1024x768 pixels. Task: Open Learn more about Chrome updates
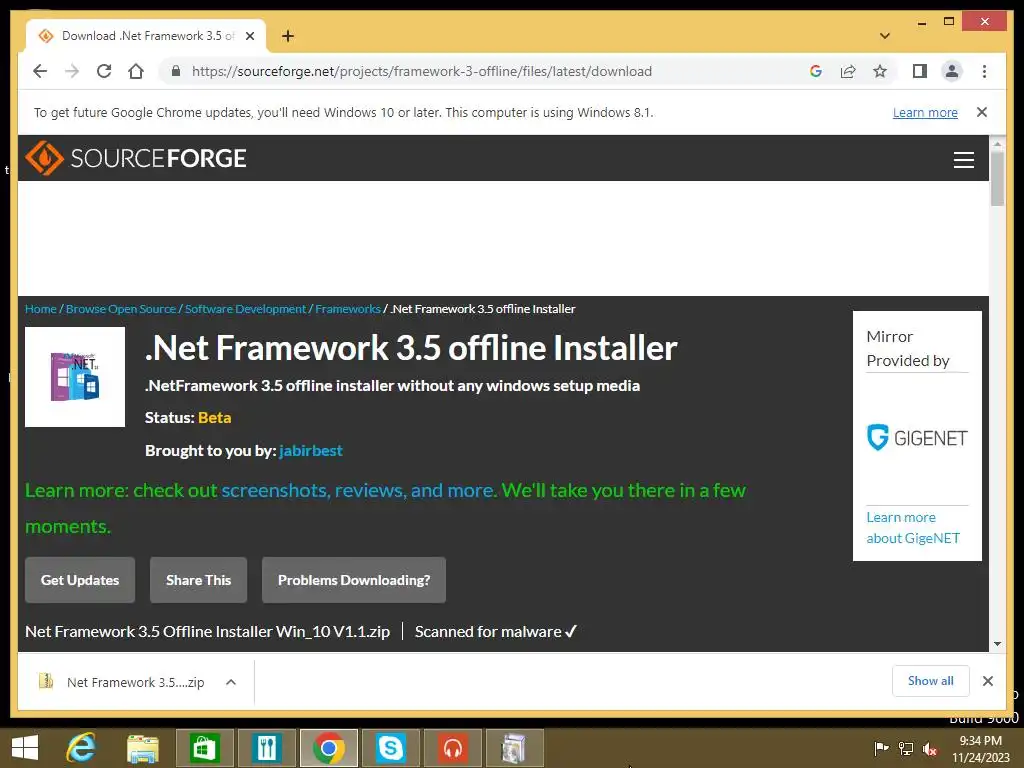(925, 112)
